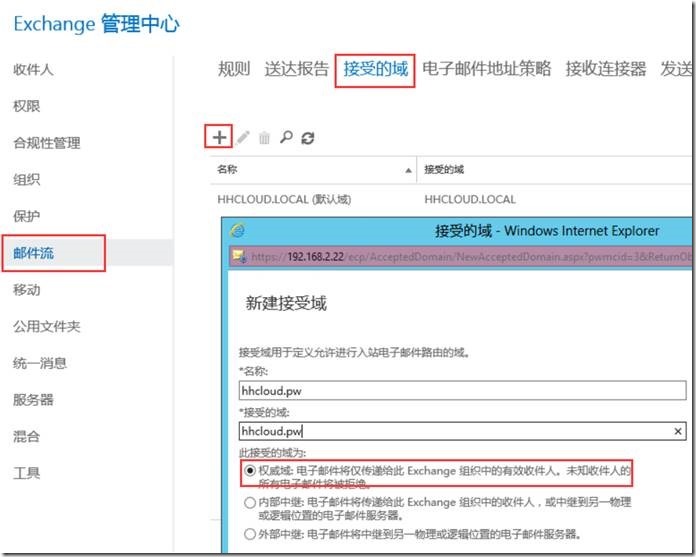Open 移动 in the sidebar

pos(27,289)
